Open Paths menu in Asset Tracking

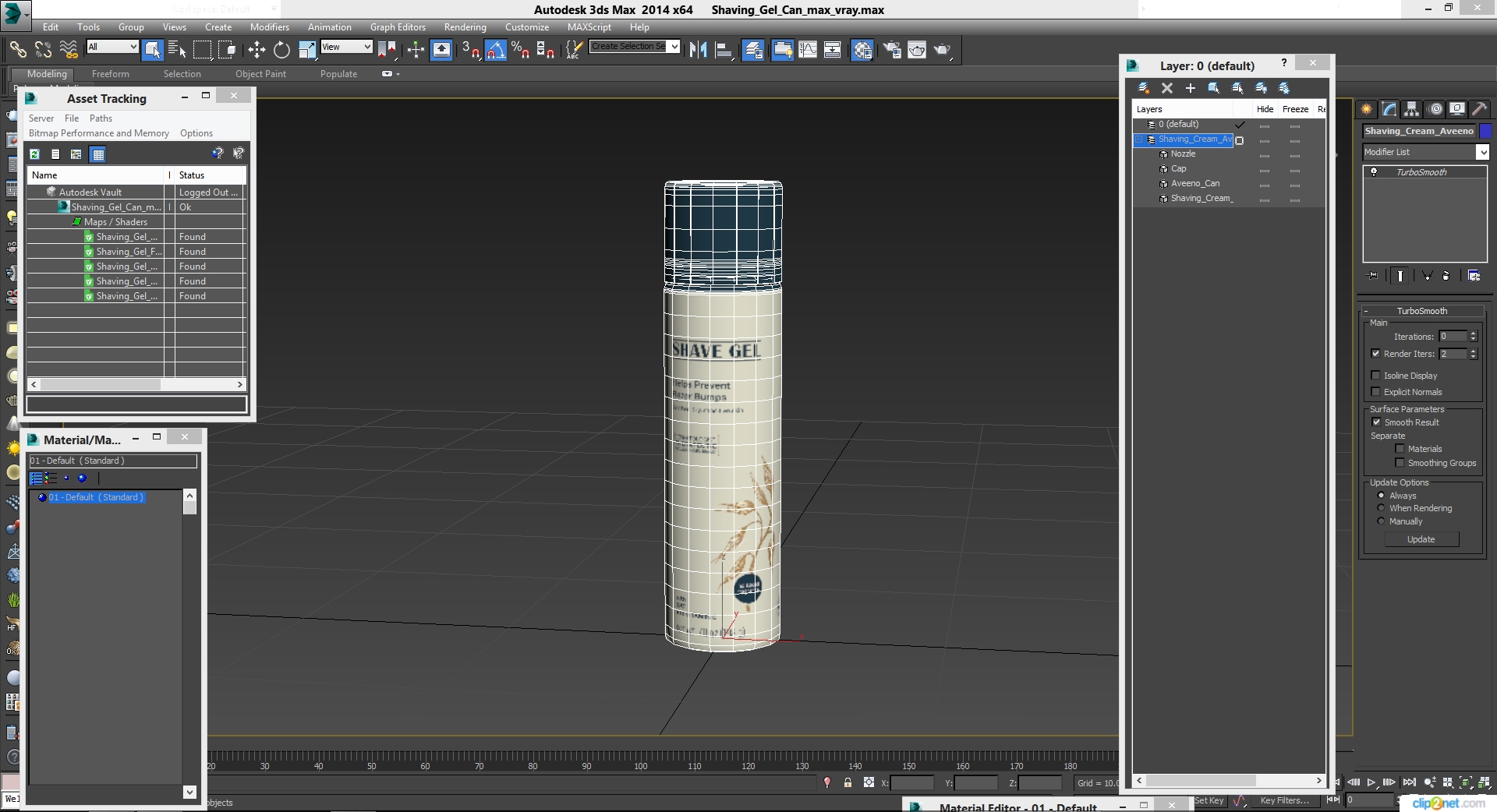[x=101, y=118]
